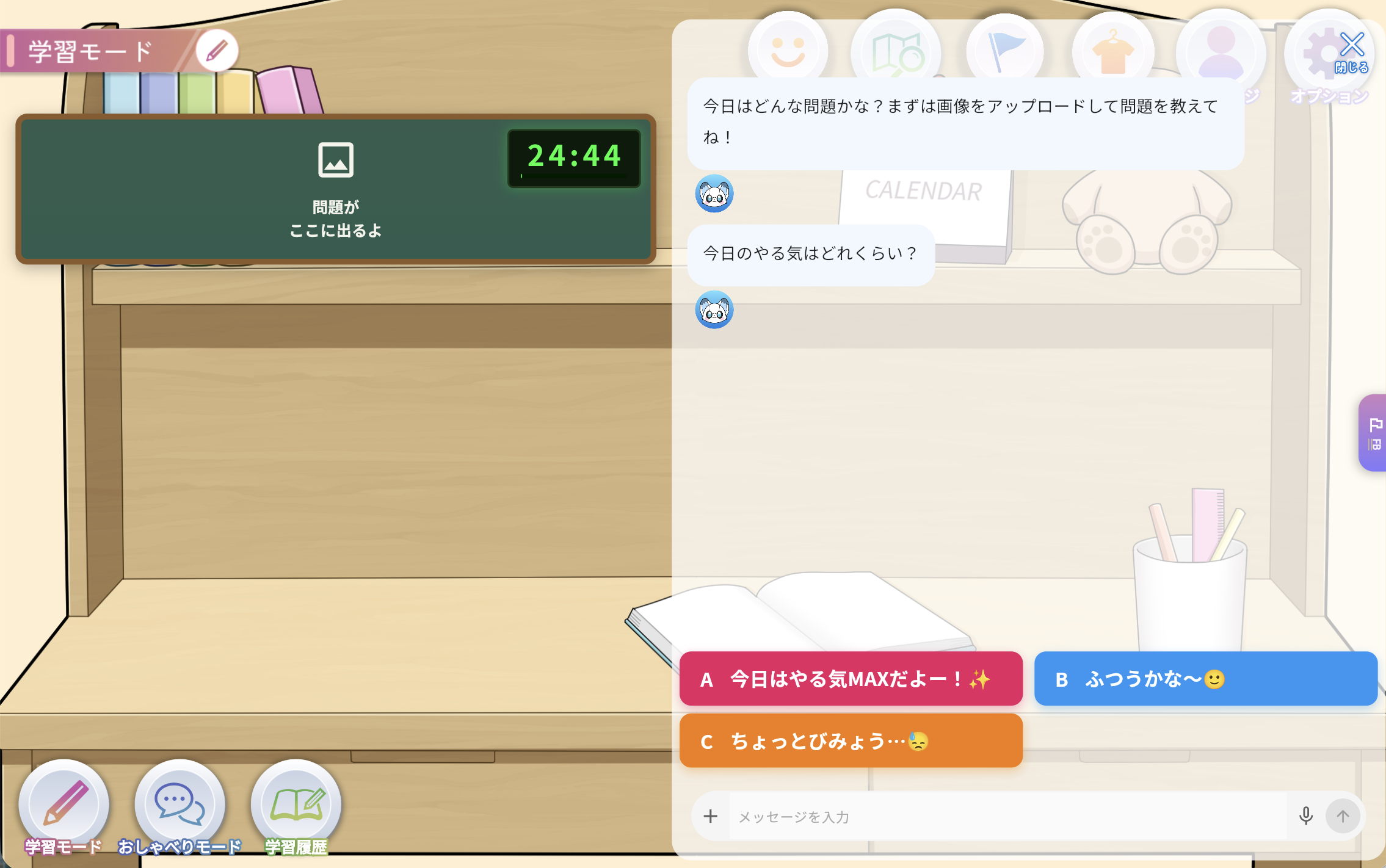Image resolution: width=1386 pixels, height=868 pixels.
Task: Click the avatar under やる気 question
Action: coord(714,310)
